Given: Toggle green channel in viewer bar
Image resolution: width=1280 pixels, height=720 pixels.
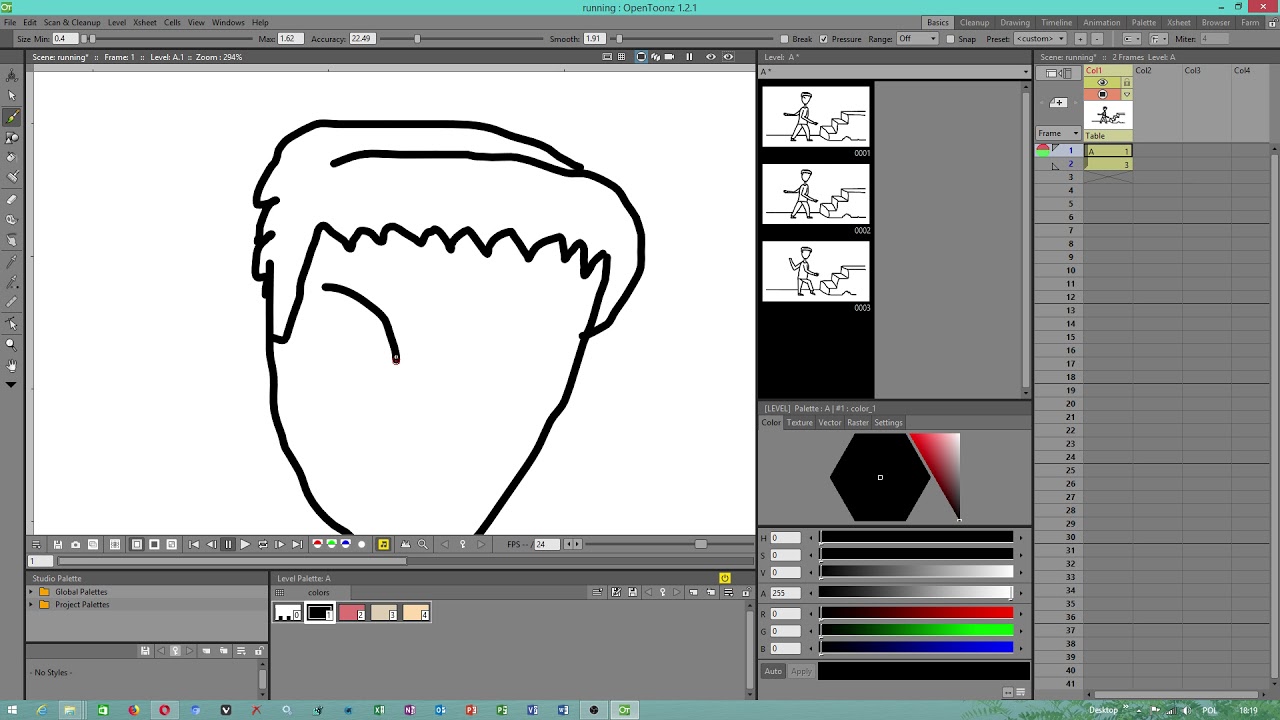Looking at the screenshot, I should pyautogui.click(x=331, y=544).
